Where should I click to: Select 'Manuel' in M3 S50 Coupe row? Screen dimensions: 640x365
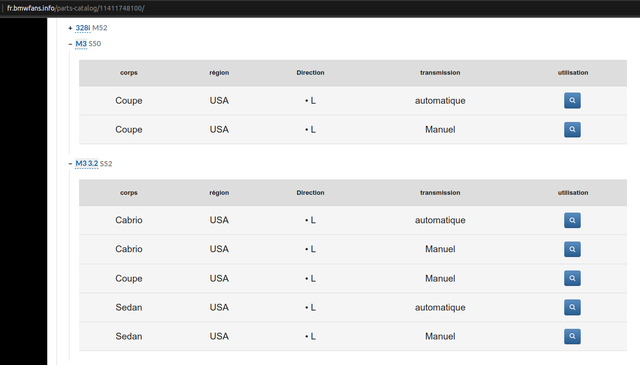click(440, 129)
